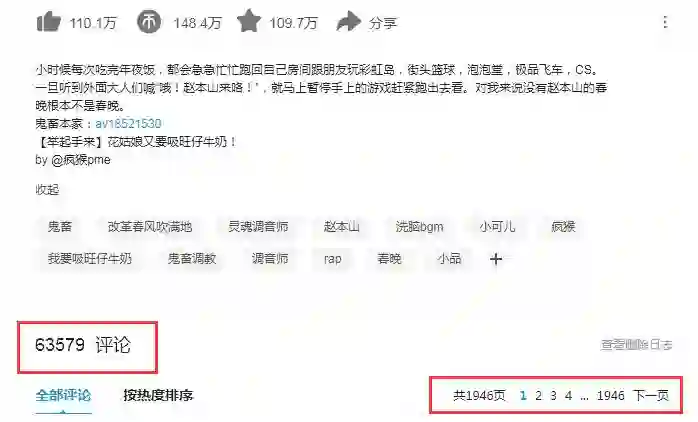Click the star favorite icon
Screen dimensions: 698x422
(249, 20)
